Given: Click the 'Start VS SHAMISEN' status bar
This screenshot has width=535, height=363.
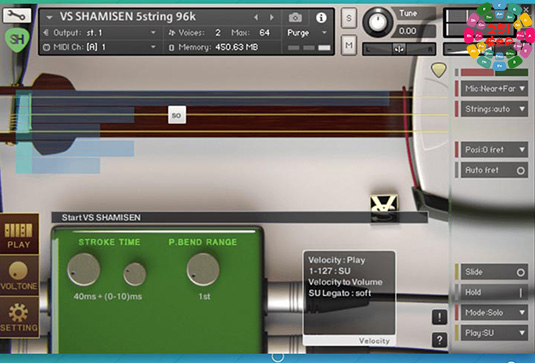Looking at the screenshot, I should pyautogui.click(x=240, y=217).
